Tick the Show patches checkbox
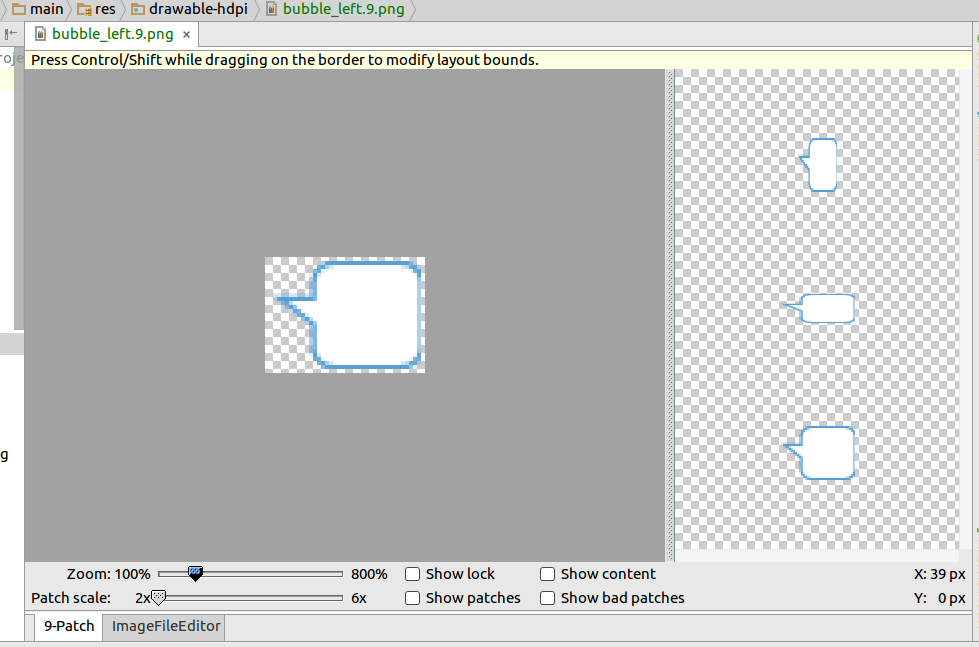The width and height of the screenshot is (979, 647). point(412,598)
